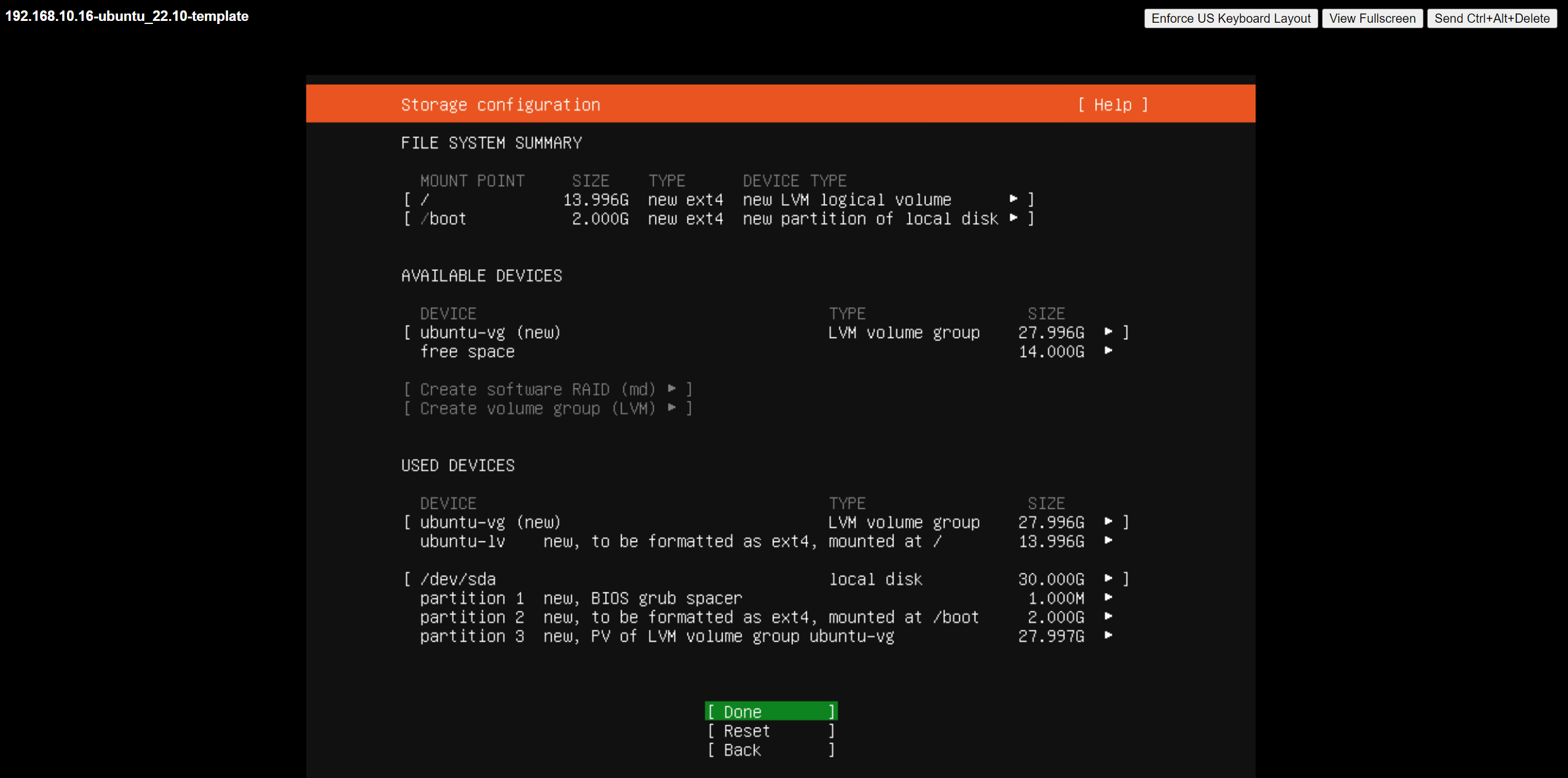This screenshot has height=778, width=1568.
Task: Select the ubuntu-lv logical volume row
Action: click(766, 541)
